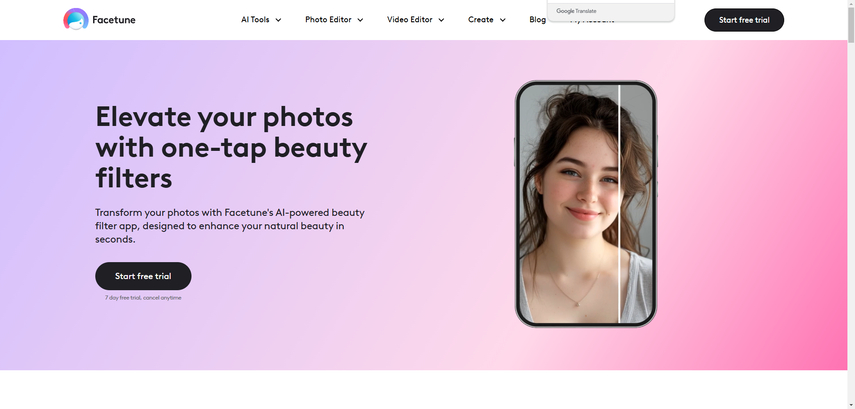Expand the chevron next to AI Tools

coord(278,20)
